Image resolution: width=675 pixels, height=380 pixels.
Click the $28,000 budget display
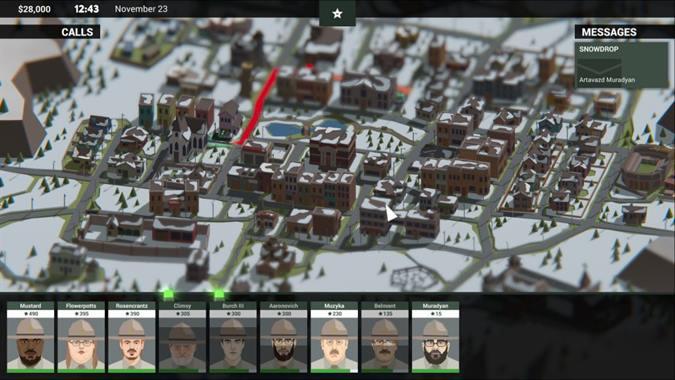point(34,9)
